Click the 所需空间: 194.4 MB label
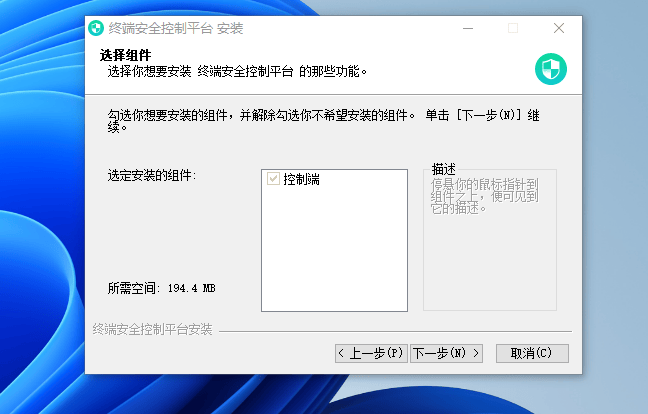 161,288
